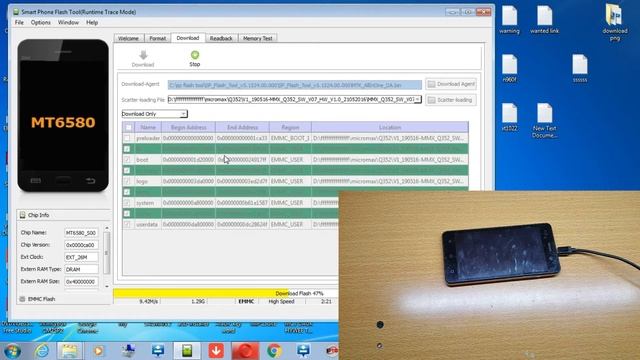Click the Download Agent browse button
This screenshot has height=360, width=640.
451,84
